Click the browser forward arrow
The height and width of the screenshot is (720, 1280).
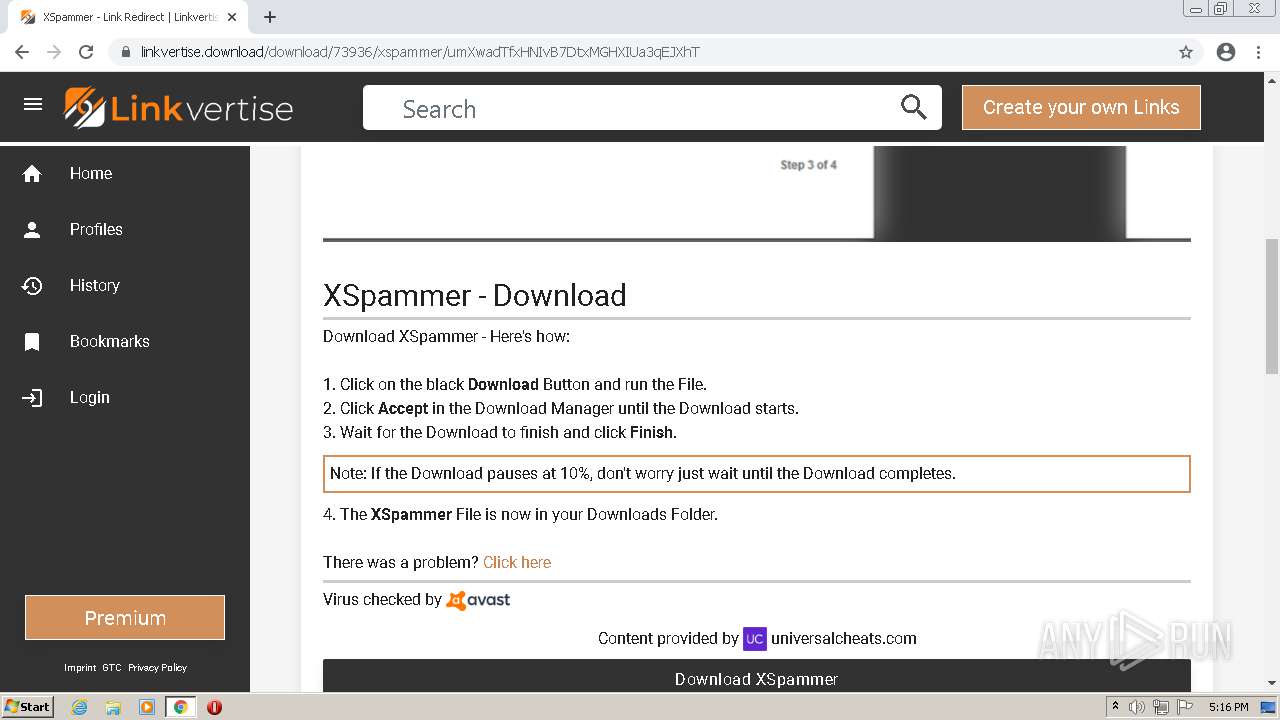click(54, 52)
